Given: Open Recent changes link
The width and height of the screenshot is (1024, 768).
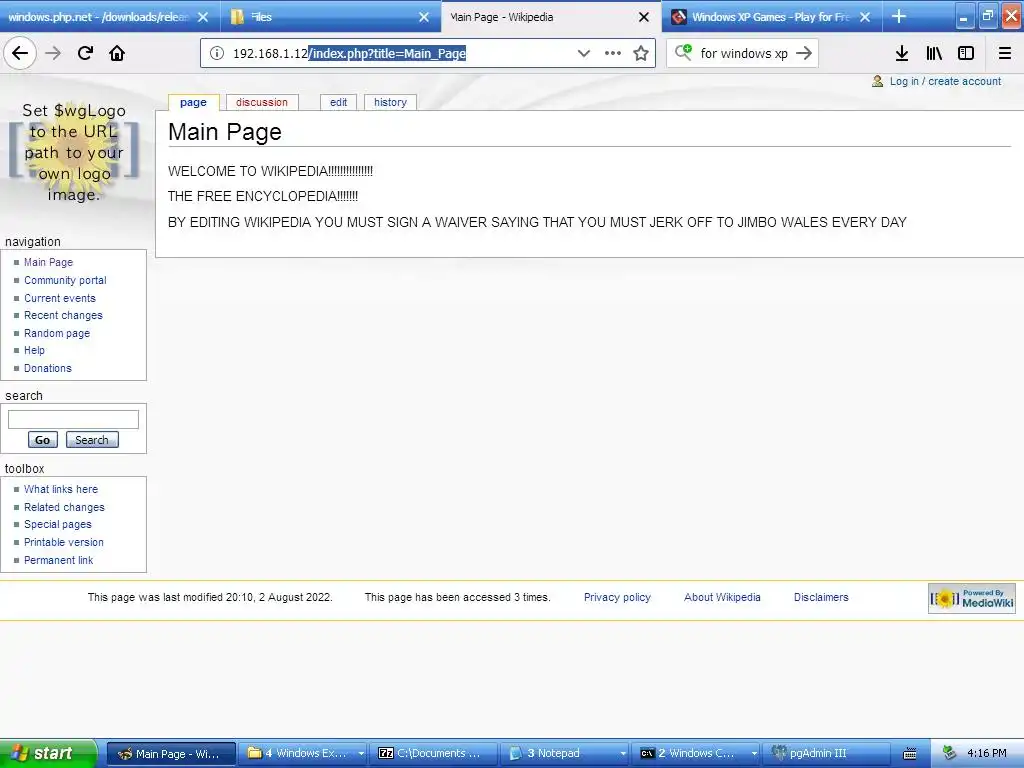Looking at the screenshot, I should [63, 315].
